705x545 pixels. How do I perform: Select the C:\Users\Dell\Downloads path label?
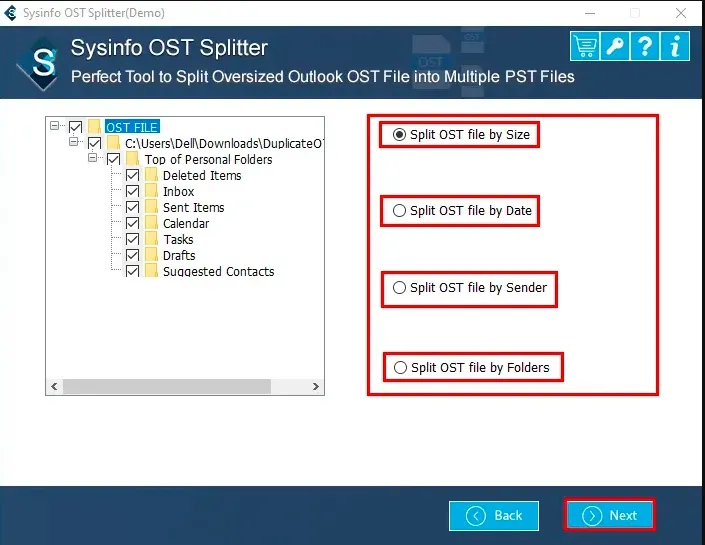[x=224, y=143]
